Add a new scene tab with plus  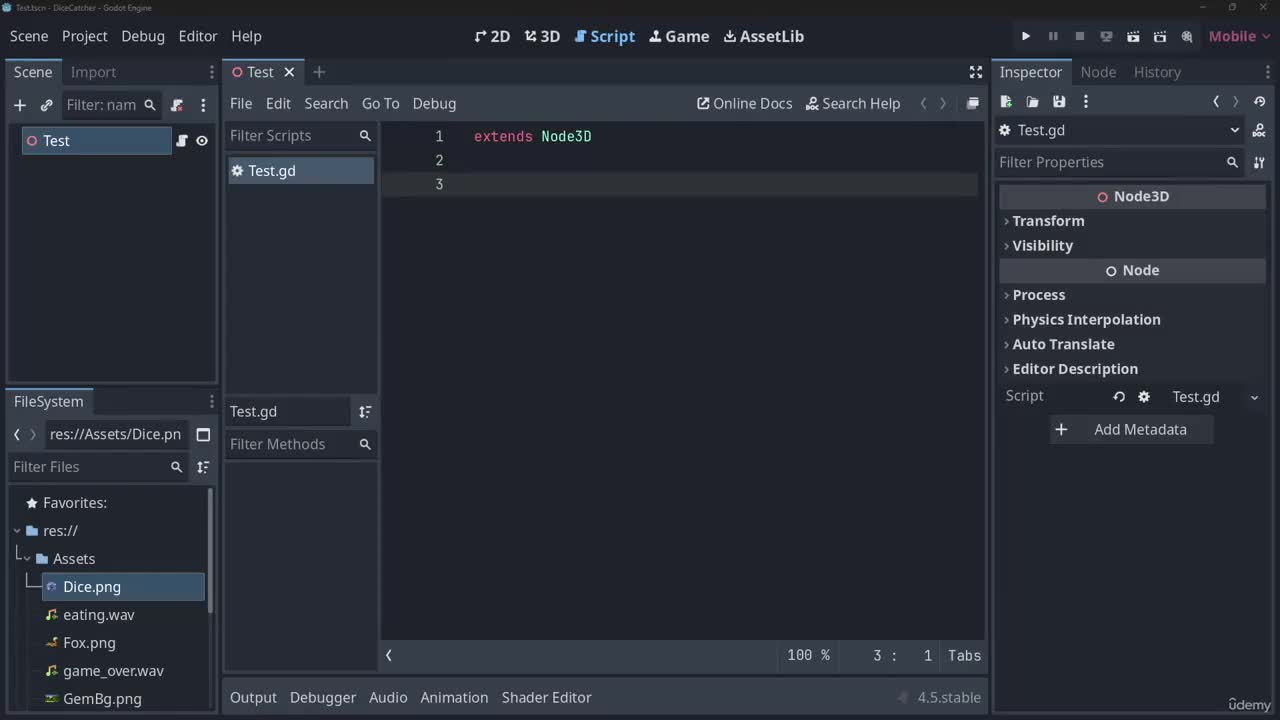(x=319, y=72)
